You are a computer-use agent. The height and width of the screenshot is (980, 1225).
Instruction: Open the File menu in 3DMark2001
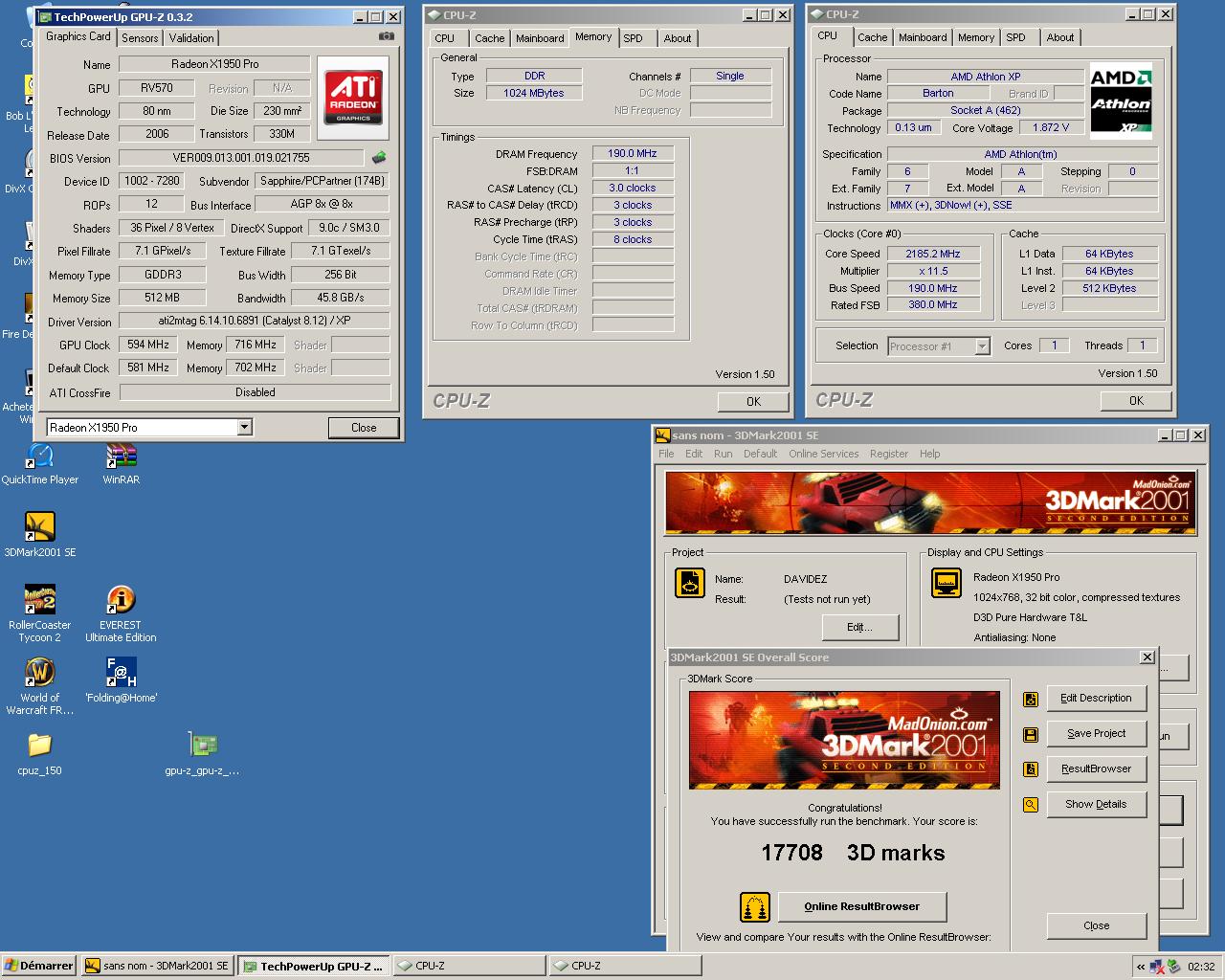pos(666,454)
